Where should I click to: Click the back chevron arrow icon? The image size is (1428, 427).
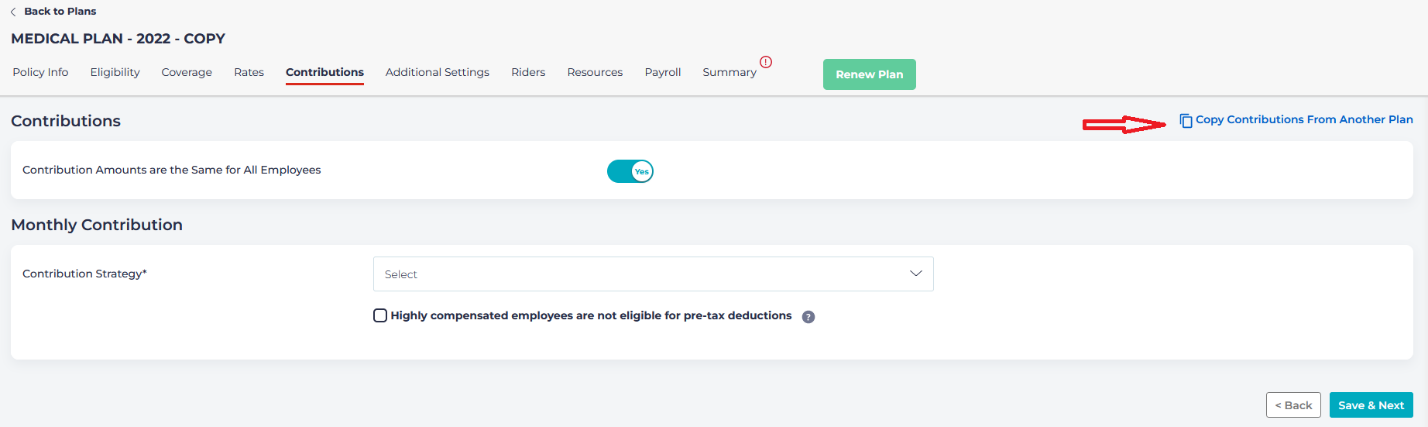13,12
